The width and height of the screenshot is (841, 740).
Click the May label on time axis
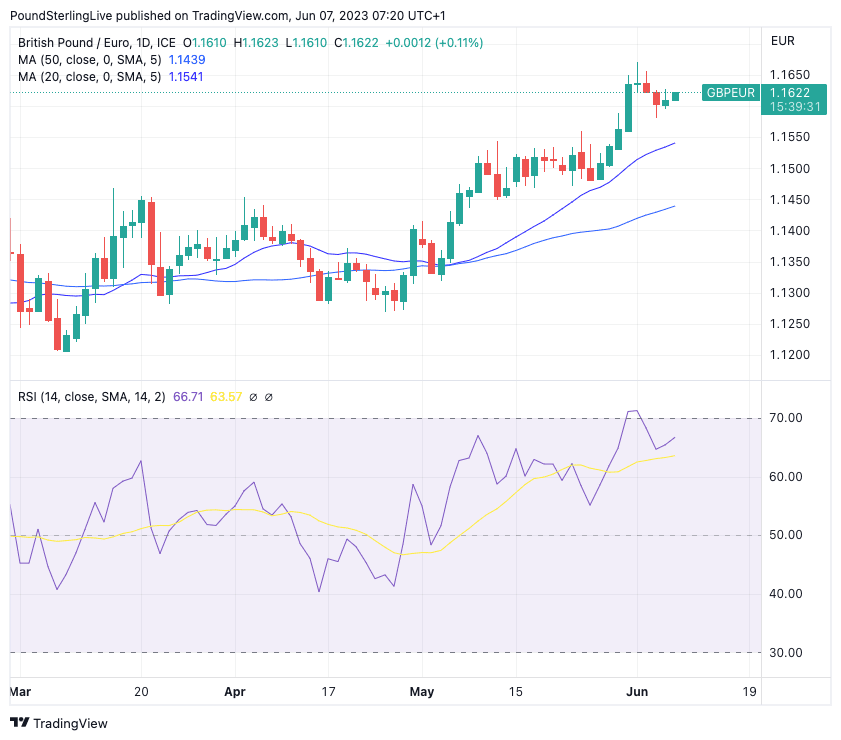click(x=421, y=691)
